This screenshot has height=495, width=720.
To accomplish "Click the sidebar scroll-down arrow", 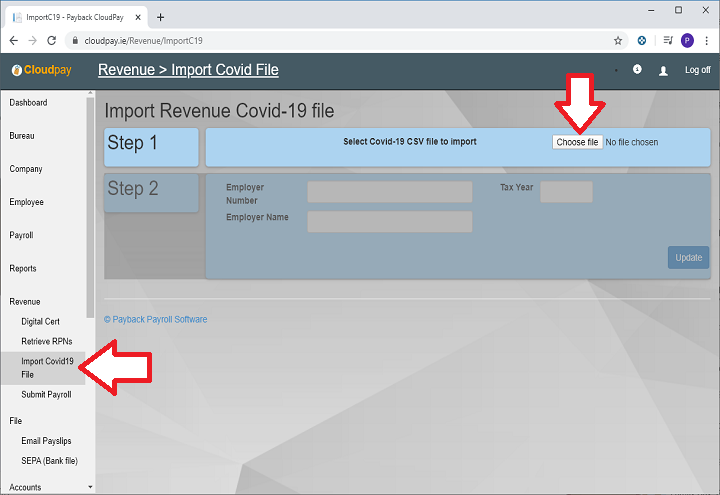I will [91, 487].
